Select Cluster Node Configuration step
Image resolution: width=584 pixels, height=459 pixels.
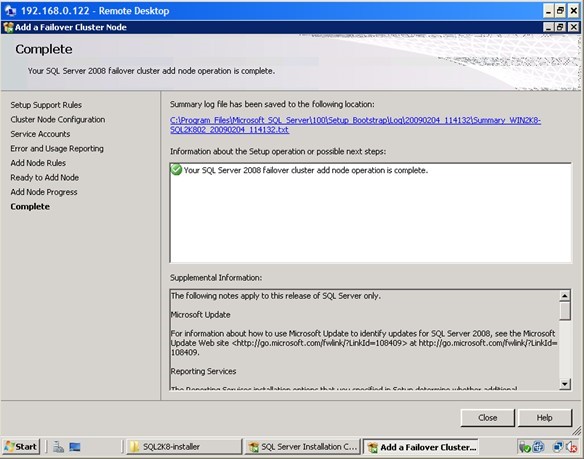58,120
